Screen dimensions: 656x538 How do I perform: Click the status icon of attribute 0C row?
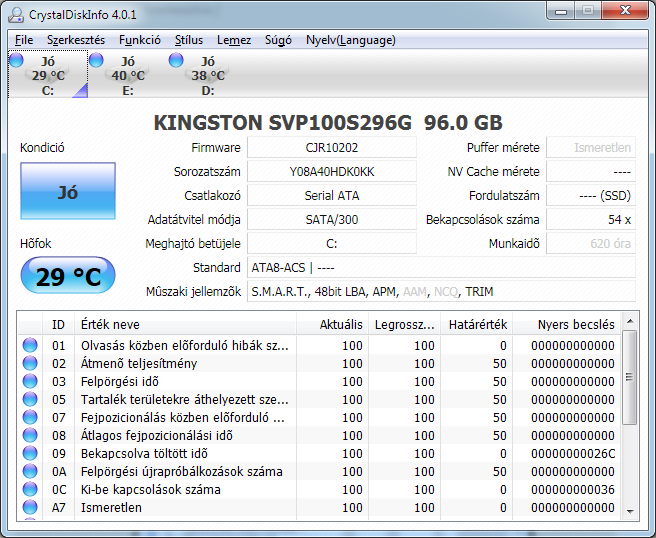[30, 490]
